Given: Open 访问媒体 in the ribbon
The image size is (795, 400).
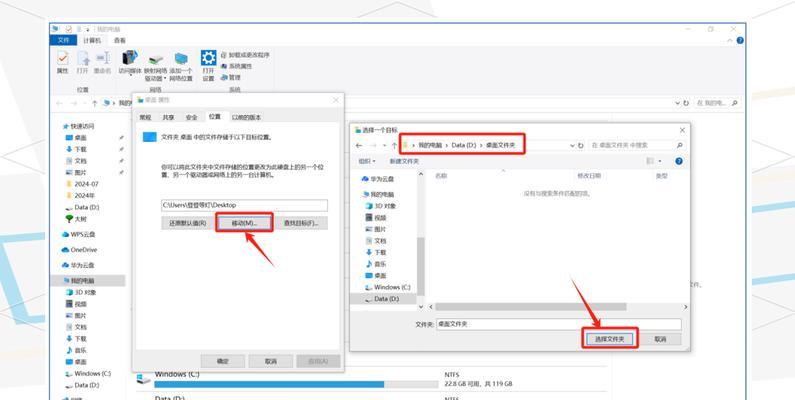Looking at the screenshot, I should click(x=130, y=62).
